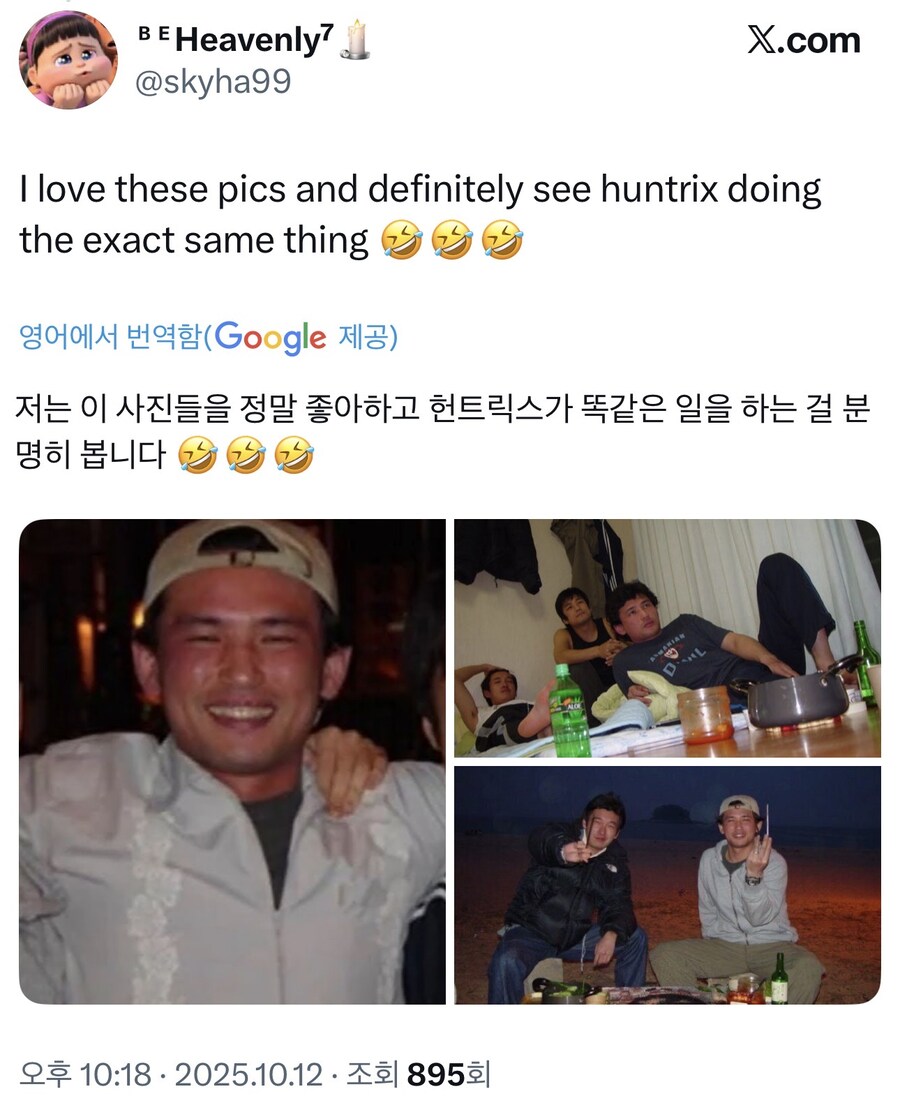Open the night beach photo
Screen dimensions: 900x1096
[x=667, y=885]
